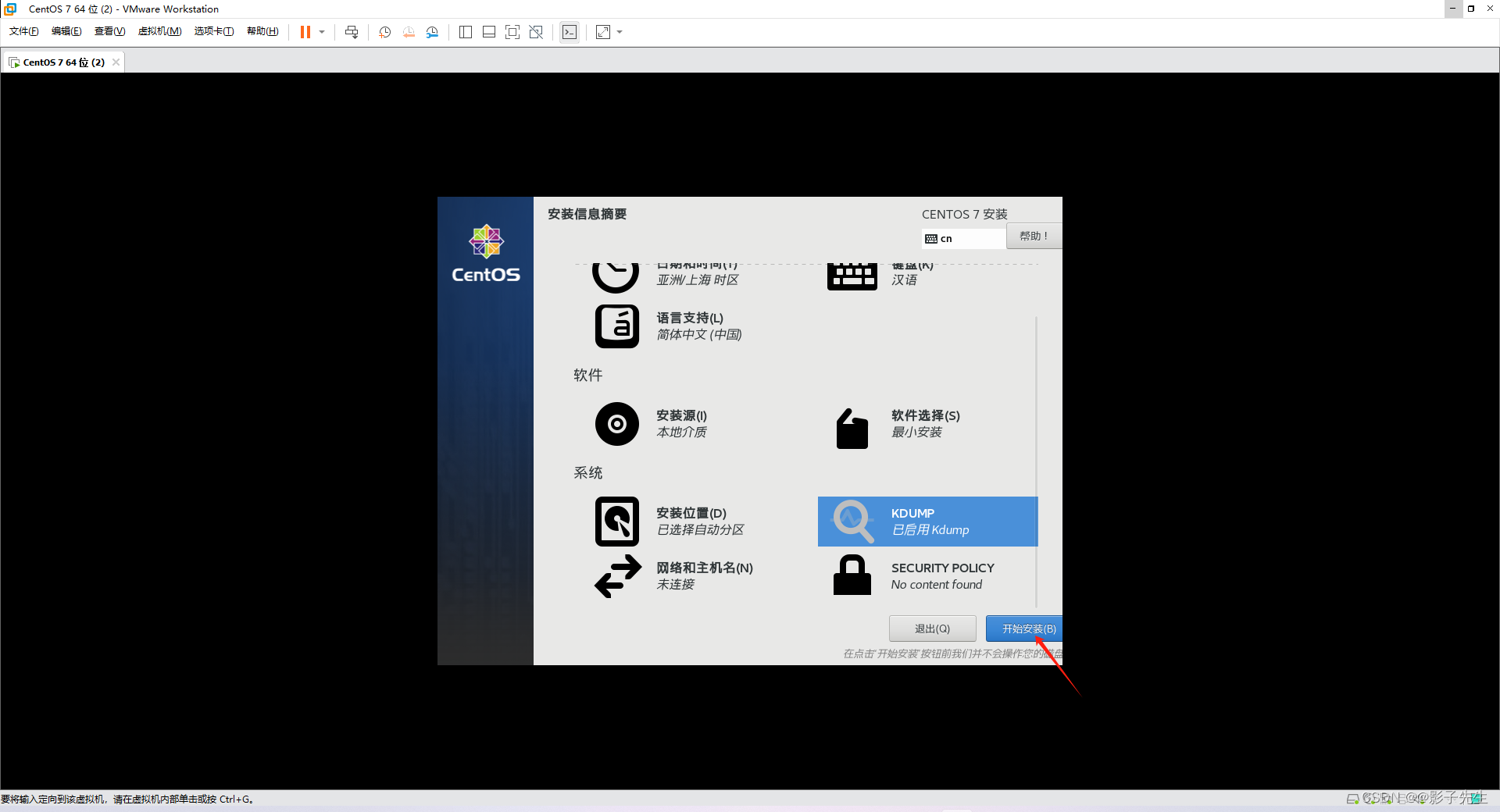Viewport: 1500px width, 812px height.
Task: Send Ctrl+Alt+Del to the virtual machine
Action: [x=352, y=32]
